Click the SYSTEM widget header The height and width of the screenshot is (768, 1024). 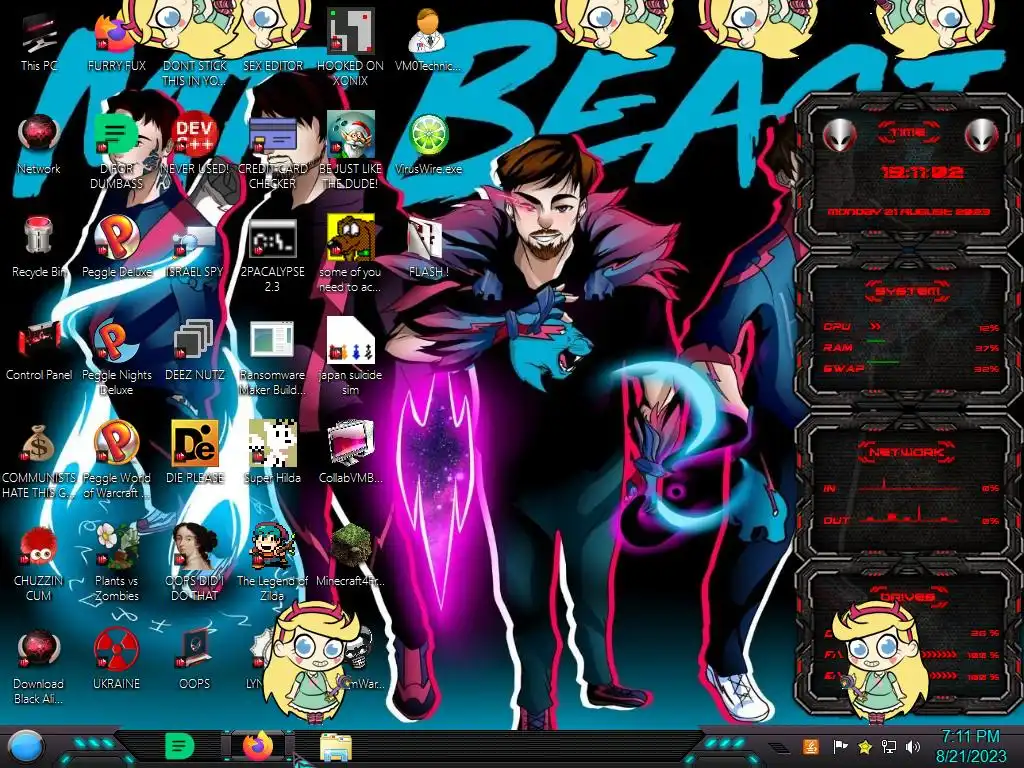[x=908, y=291]
